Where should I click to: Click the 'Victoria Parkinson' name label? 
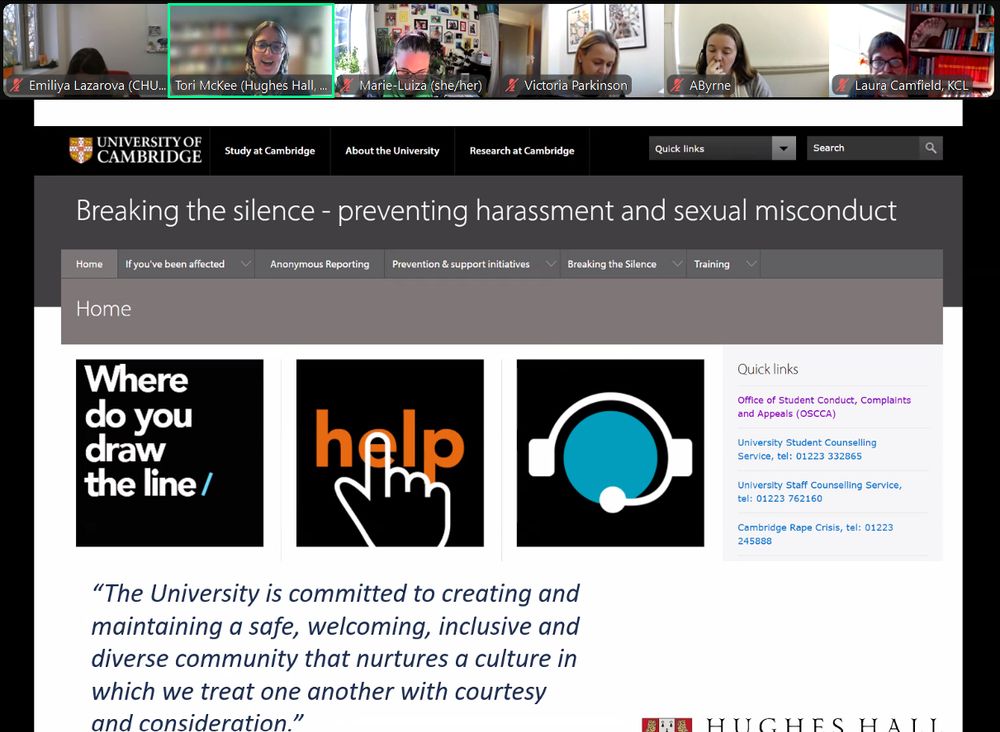tap(576, 85)
